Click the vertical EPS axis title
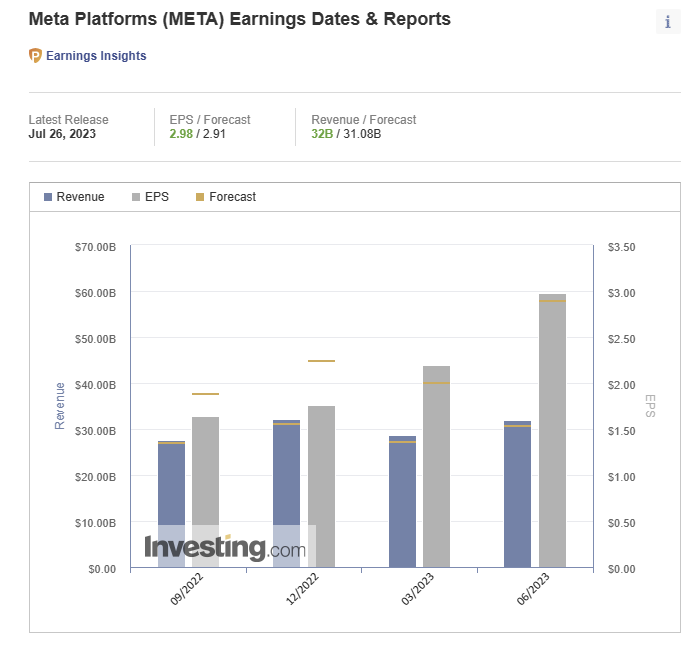This screenshot has width=700, height=654. click(x=650, y=406)
